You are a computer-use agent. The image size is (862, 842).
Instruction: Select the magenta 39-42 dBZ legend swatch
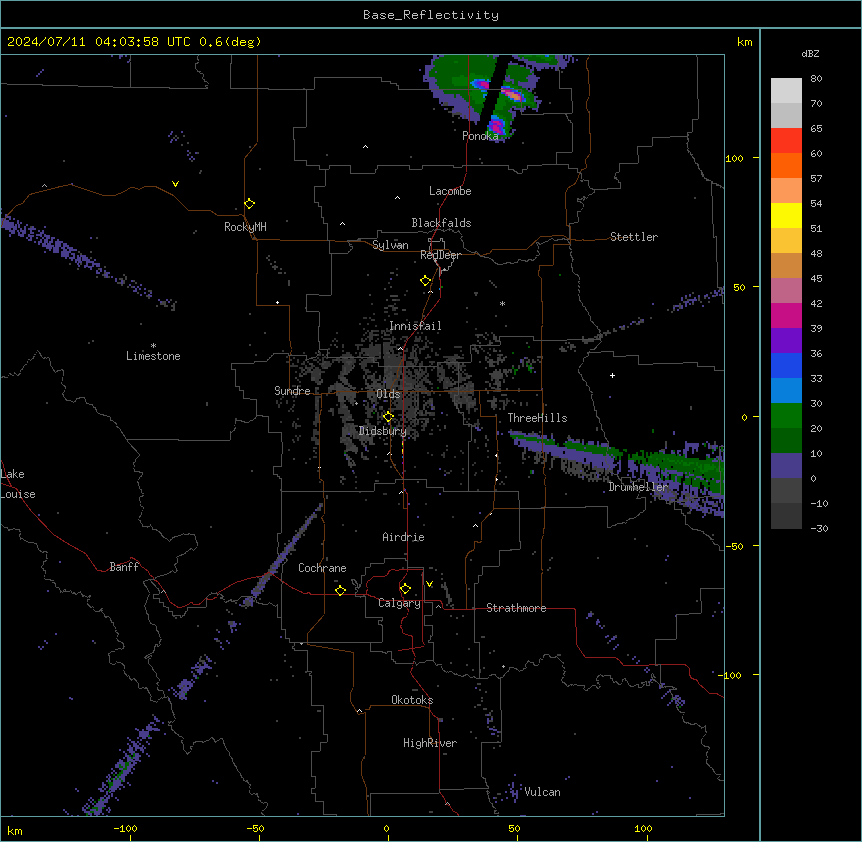coord(786,315)
